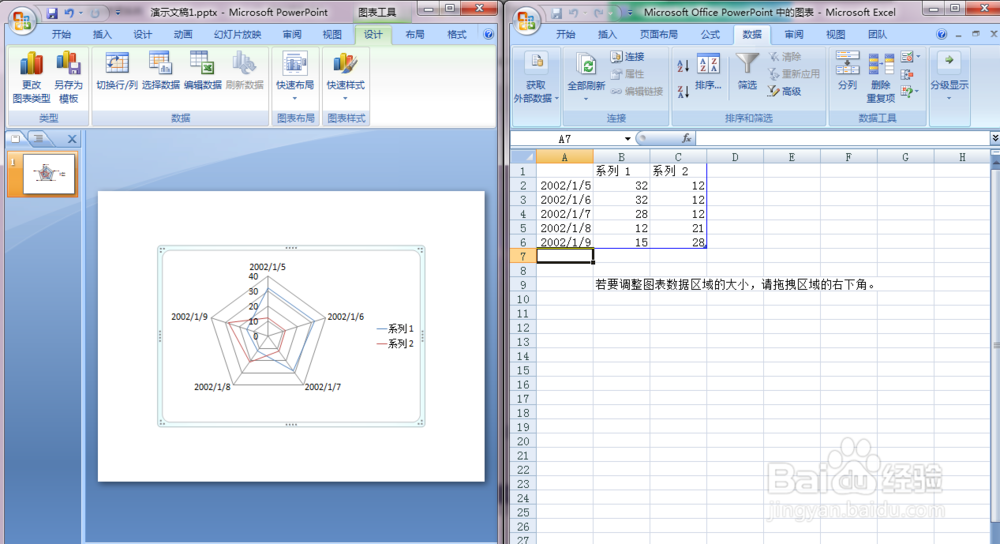Click Change Chart Type icon in PowerPoint
Image resolution: width=1000 pixels, height=544 pixels.
click(x=31, y=78)
